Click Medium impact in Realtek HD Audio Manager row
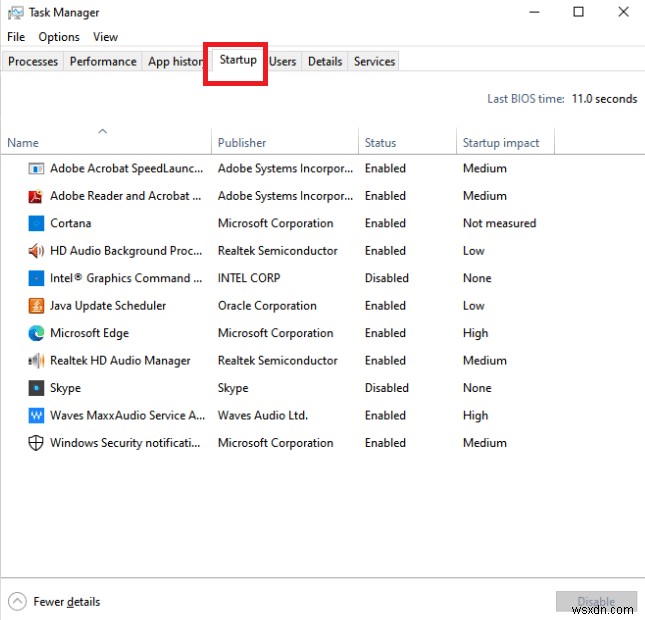Viewport: 645px width, 620px height. pos(485,361)
